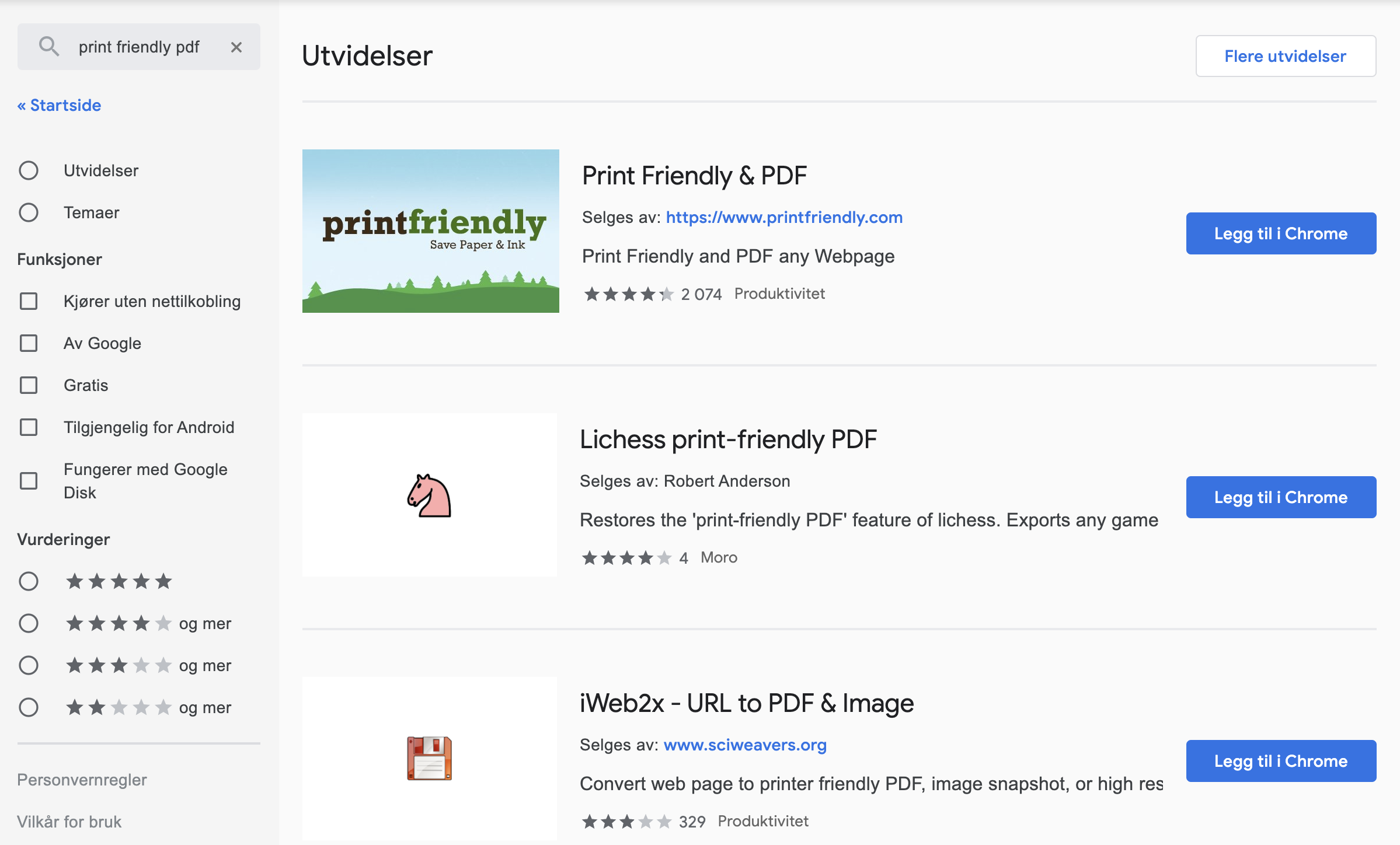1400x845 pixels.
Task: Select the Temaer radio button
Action: point(28,212)
